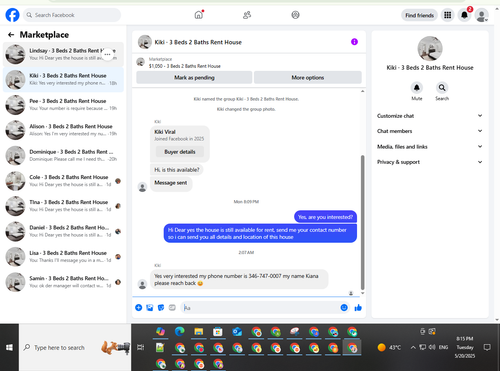The image size is (500, 371).
Task: Open the Friends icon in top navigation
Action: [247, 15]
